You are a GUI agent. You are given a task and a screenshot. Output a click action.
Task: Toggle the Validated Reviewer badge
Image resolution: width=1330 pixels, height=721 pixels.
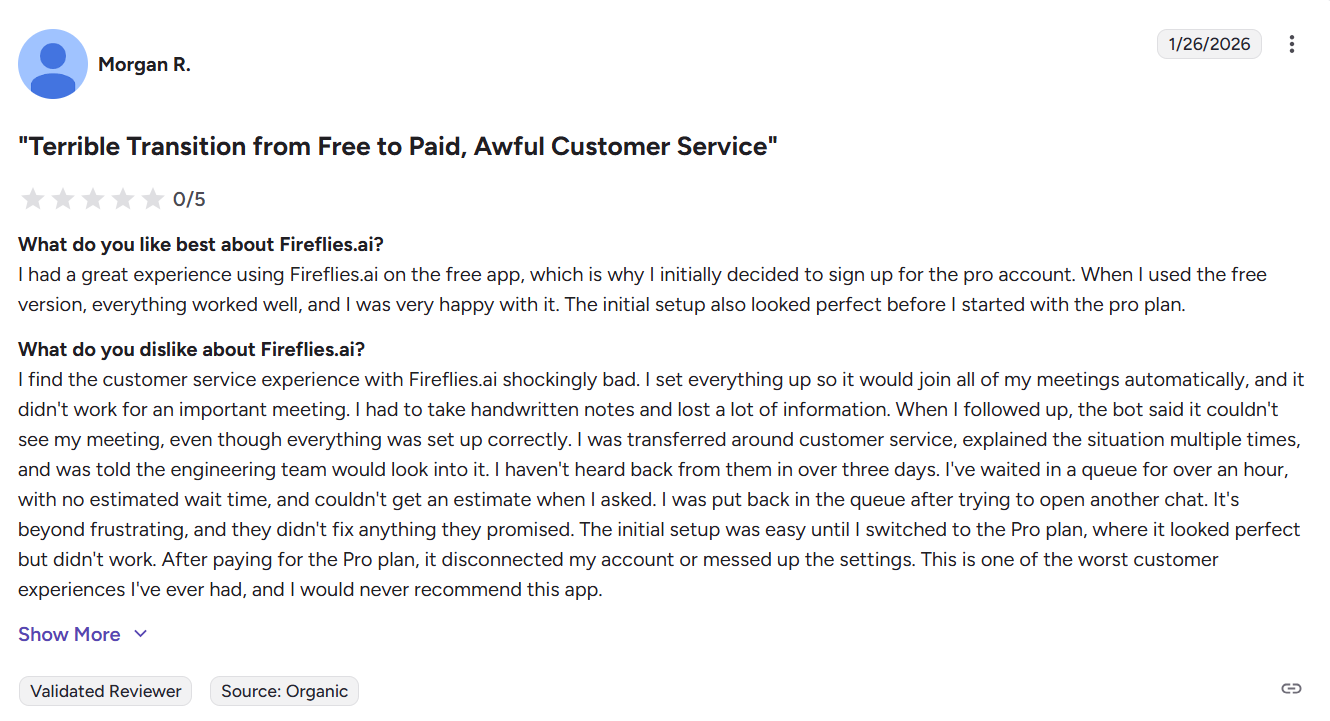point(104,690)
